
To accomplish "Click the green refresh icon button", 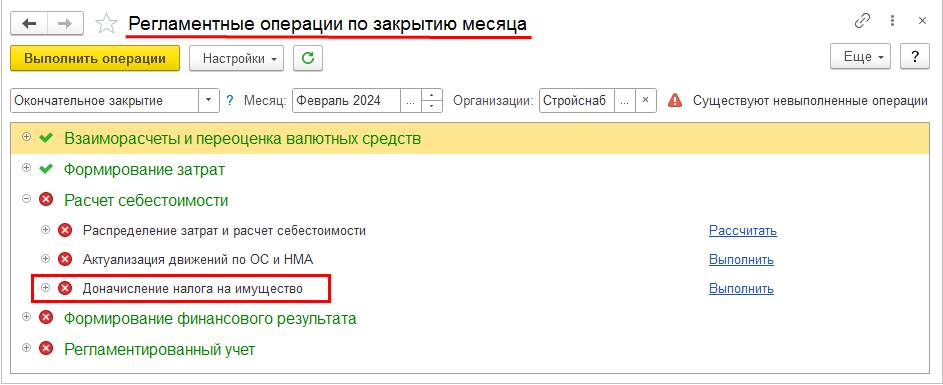I will (308, 58).
